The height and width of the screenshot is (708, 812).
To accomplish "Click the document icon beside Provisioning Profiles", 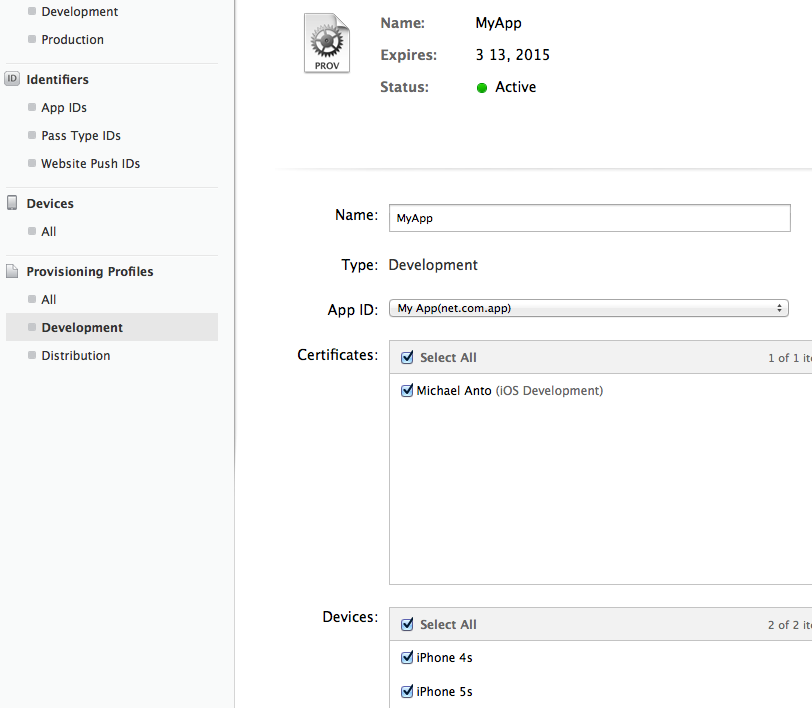I will coord(12,271).
